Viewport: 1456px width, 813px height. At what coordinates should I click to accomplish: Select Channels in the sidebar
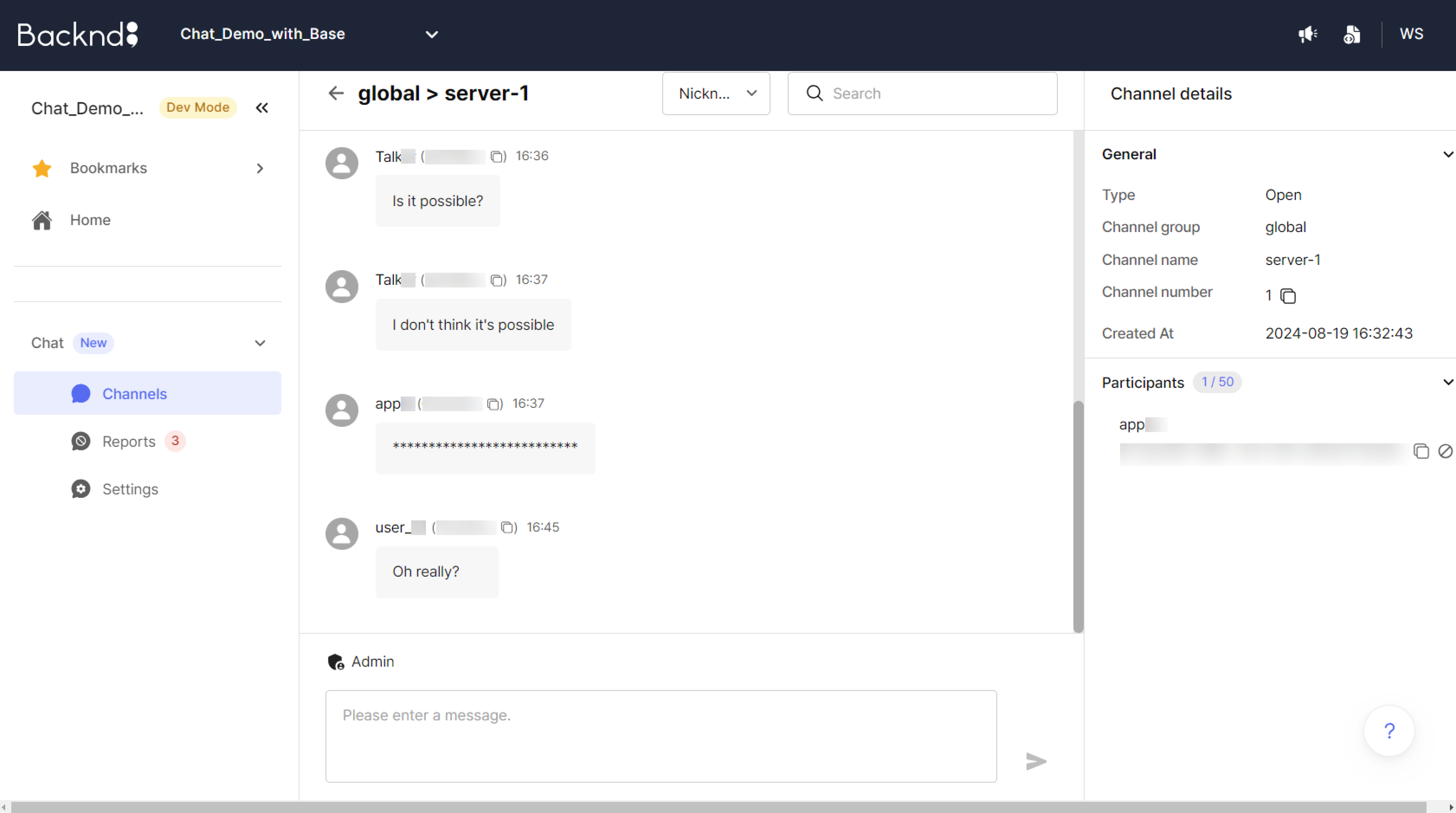(x=148, y=394)
